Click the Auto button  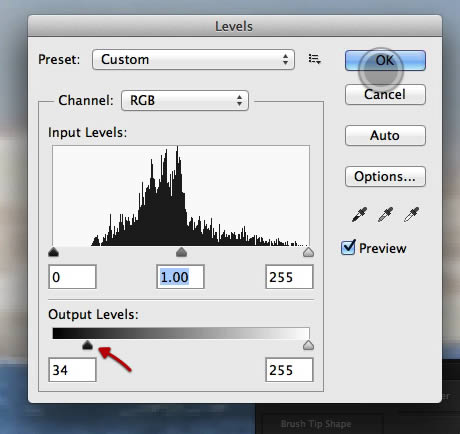(385, 135)
